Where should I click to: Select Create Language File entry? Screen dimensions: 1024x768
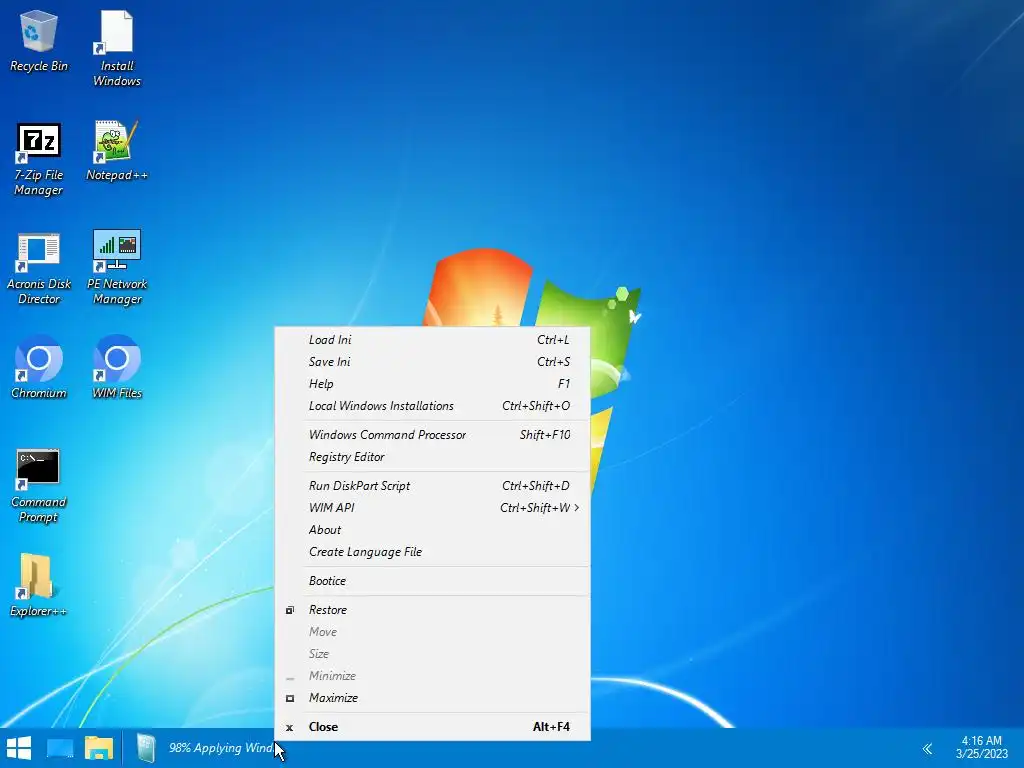(433, 552)
